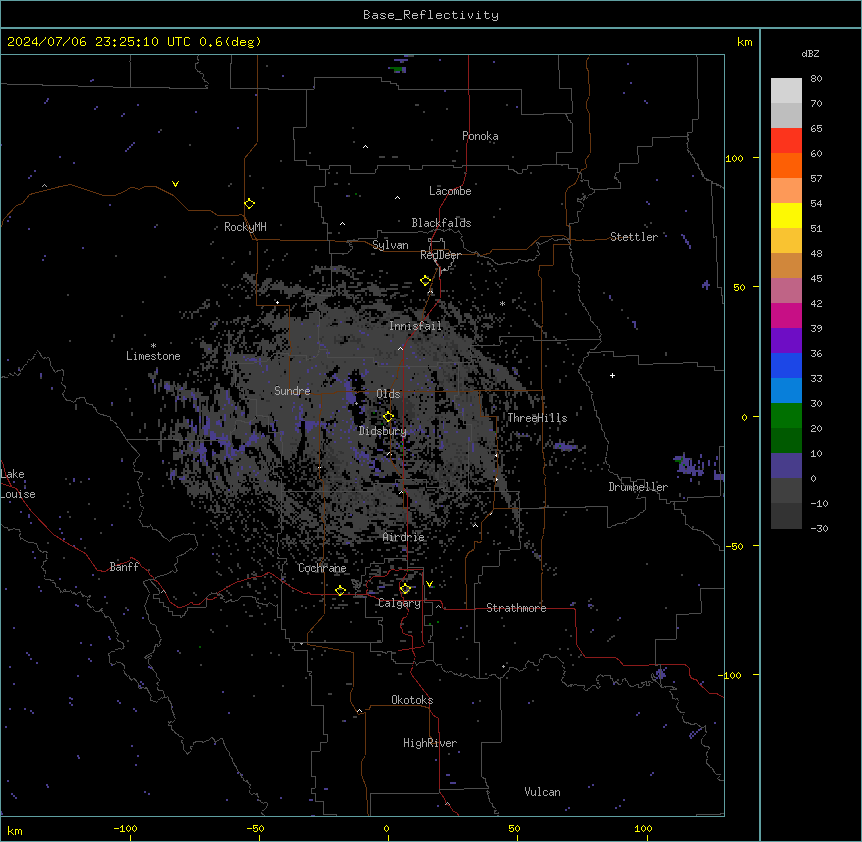Click the Olds label
862x842 pixels.
[x=388, y=394]
